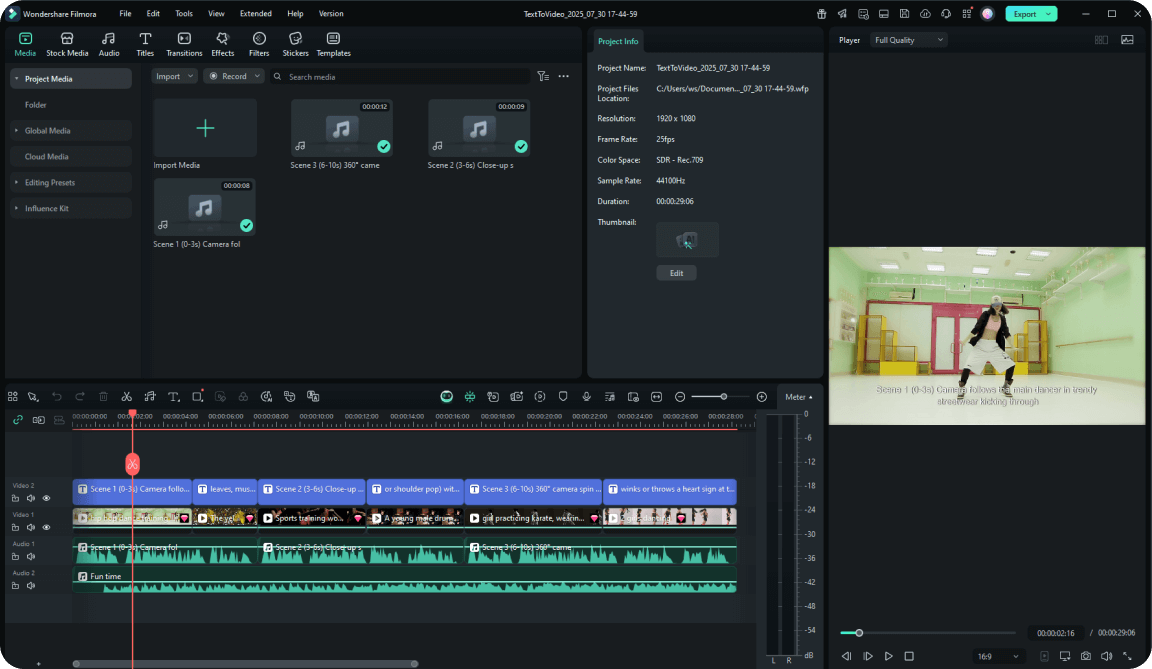The width and height of the screenshot is (1152, 669).
Task: Open the View menu
Action: coord(216,14)
